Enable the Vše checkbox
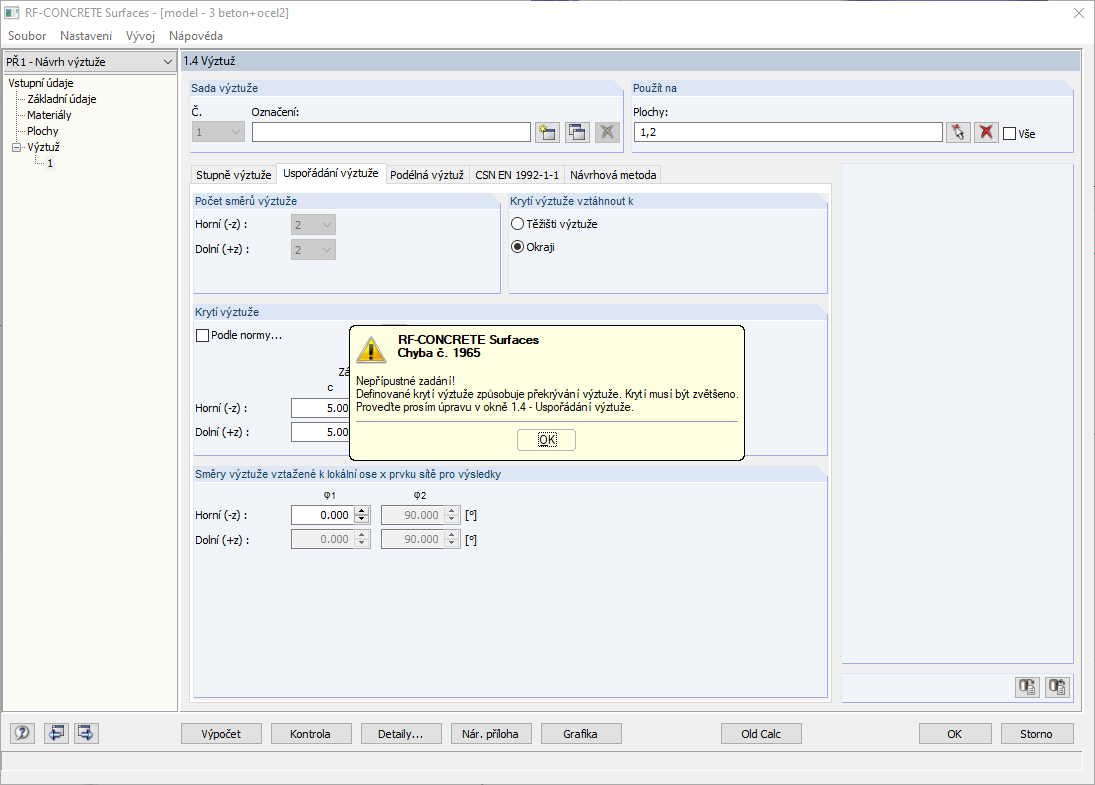The width and height of the screenshot is (1095, 785). (1009, 133)
